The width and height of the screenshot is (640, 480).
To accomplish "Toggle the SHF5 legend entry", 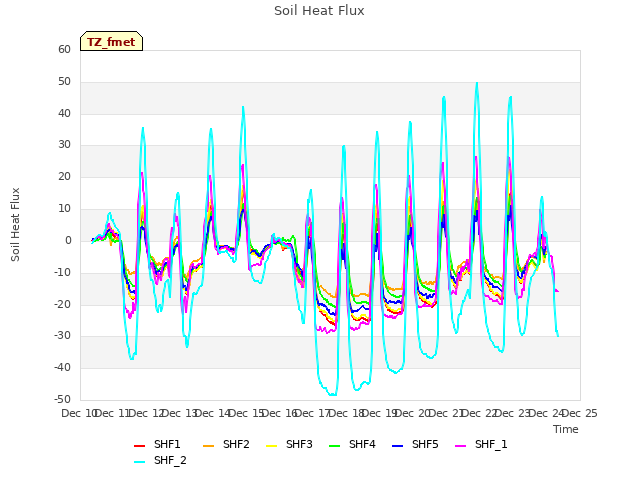I will point(415,444).
